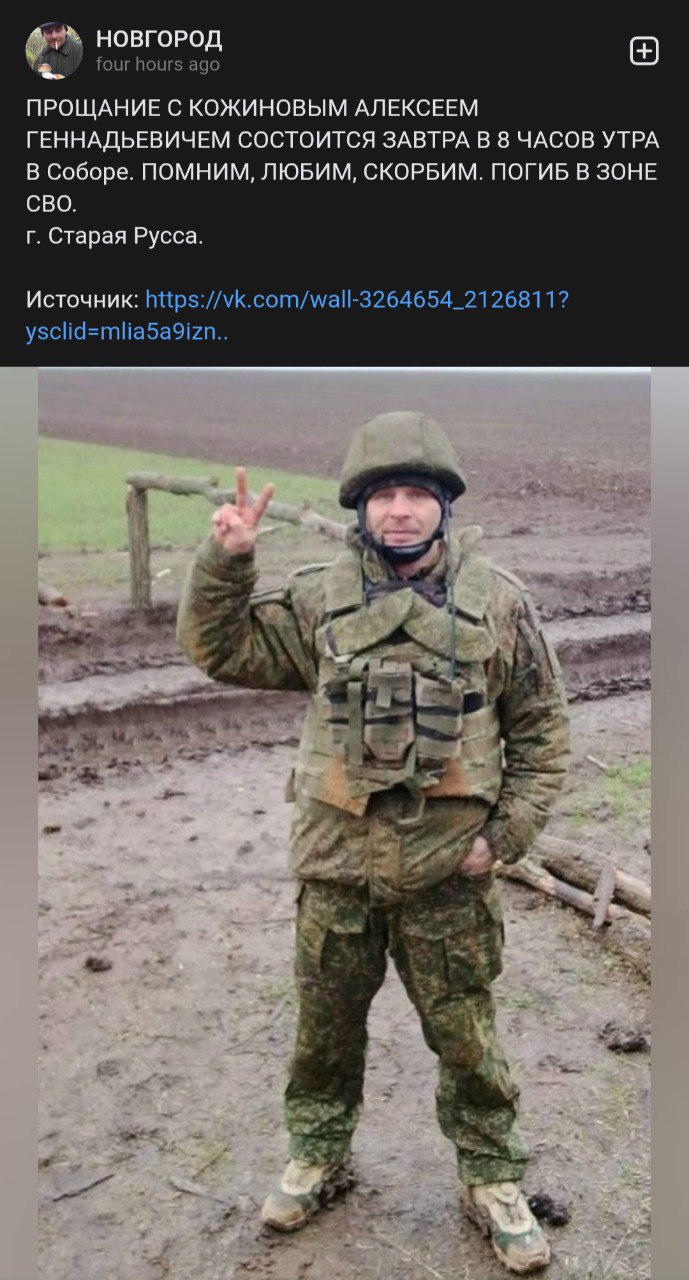This screenshot has height=1280, width=689.
Task: Open the vk.com/wall-3264654 source link
Action: [x=357, y=299]
